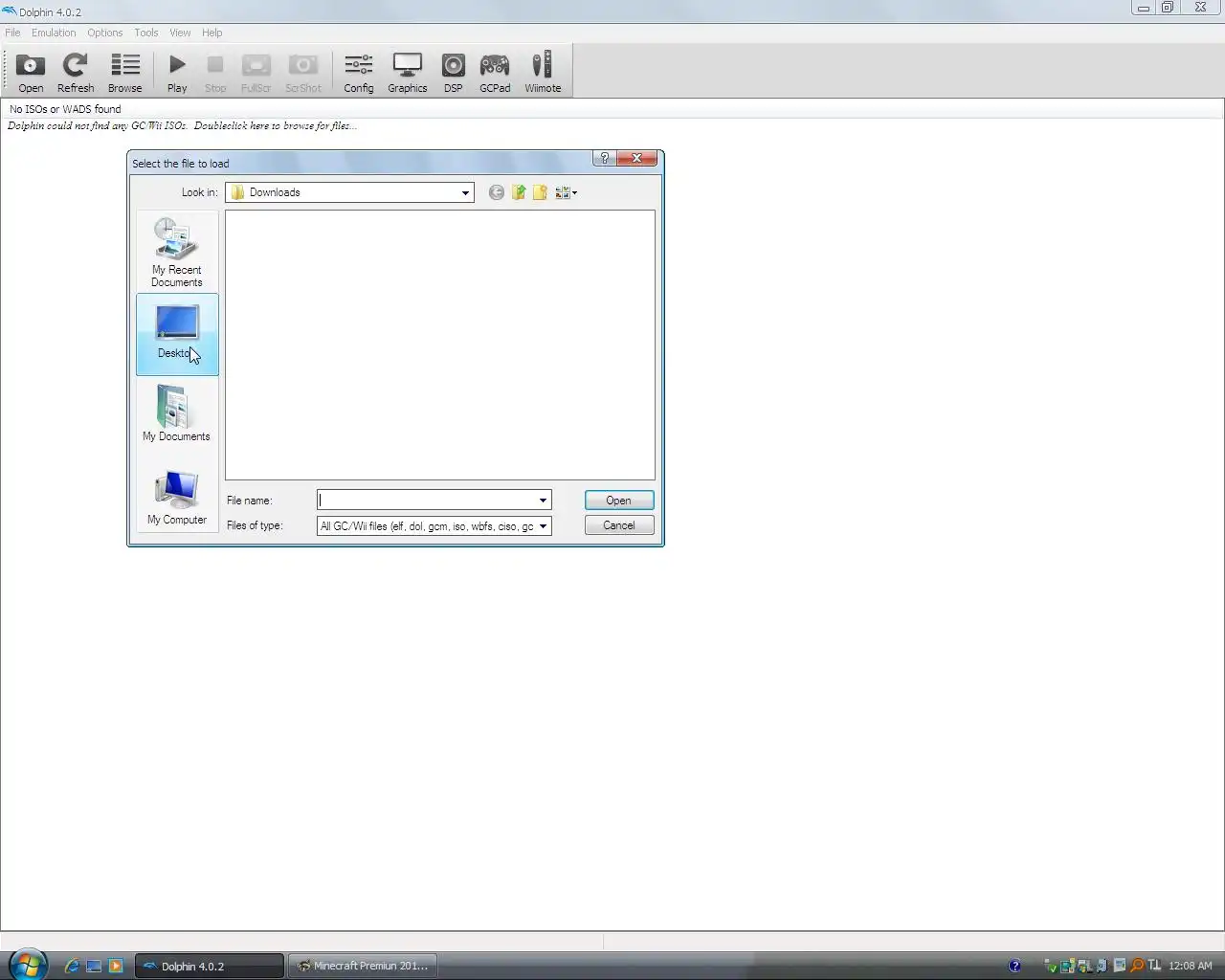Open the Graphics settings icon
1225x980 pixels.
pos(407,73)
